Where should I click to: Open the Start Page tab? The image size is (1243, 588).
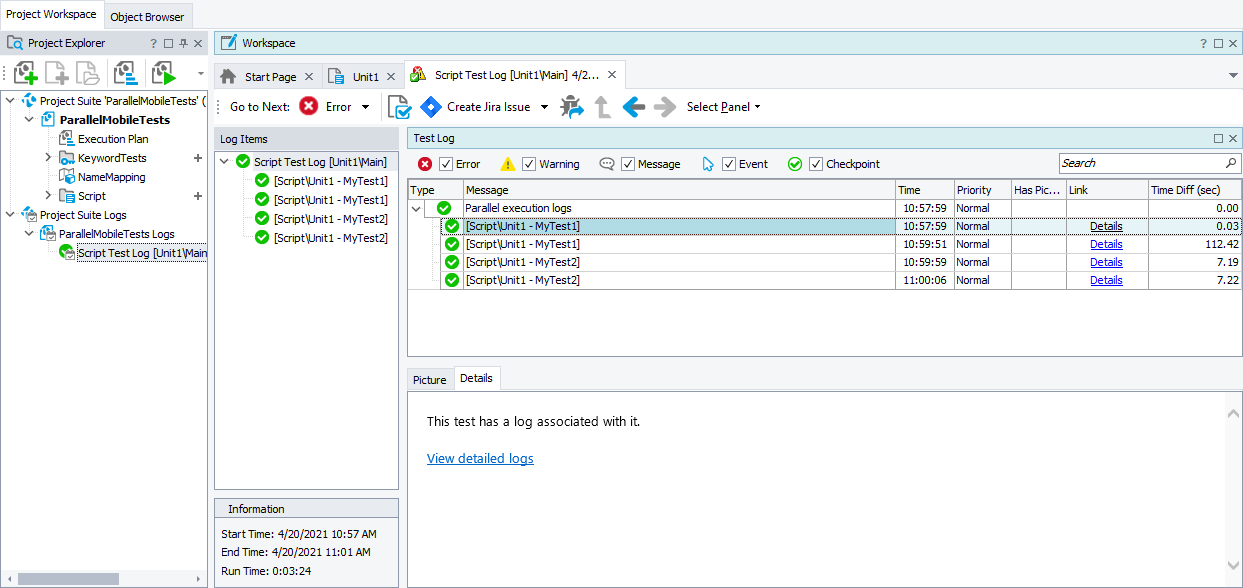(x=269, y=75)
